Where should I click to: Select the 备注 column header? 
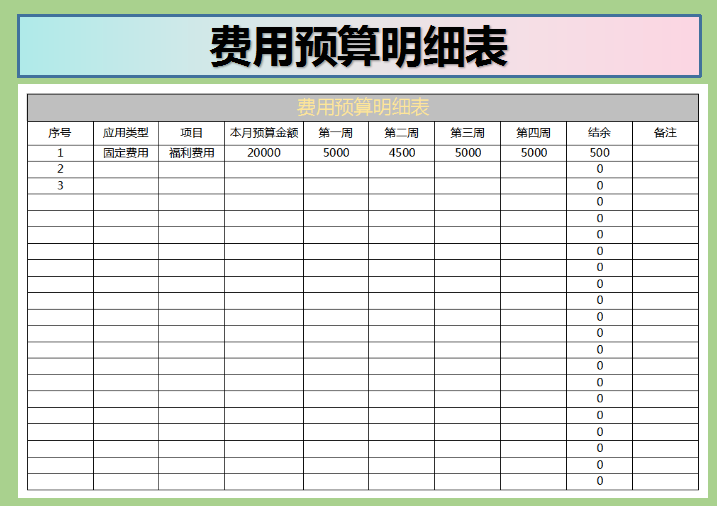tap(665, 133)
